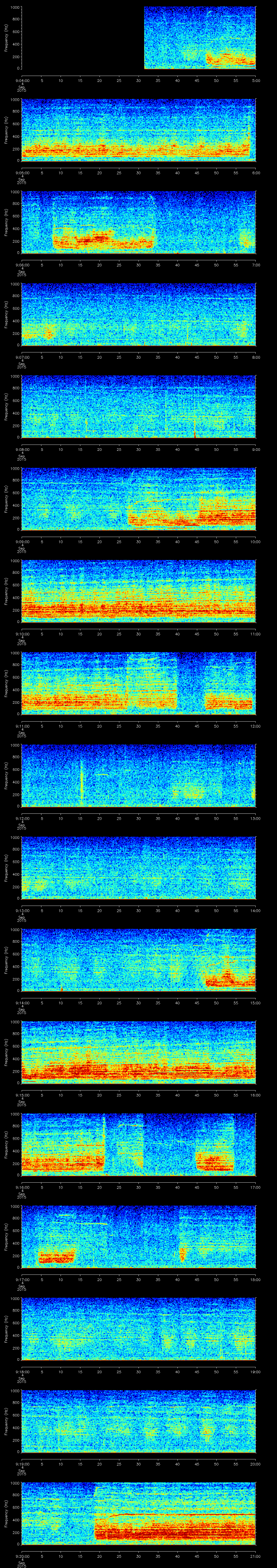Click the 9:06:00 start time label
Screen dimensions: 277x1568
pyautogui.click(x=22, y=265)
